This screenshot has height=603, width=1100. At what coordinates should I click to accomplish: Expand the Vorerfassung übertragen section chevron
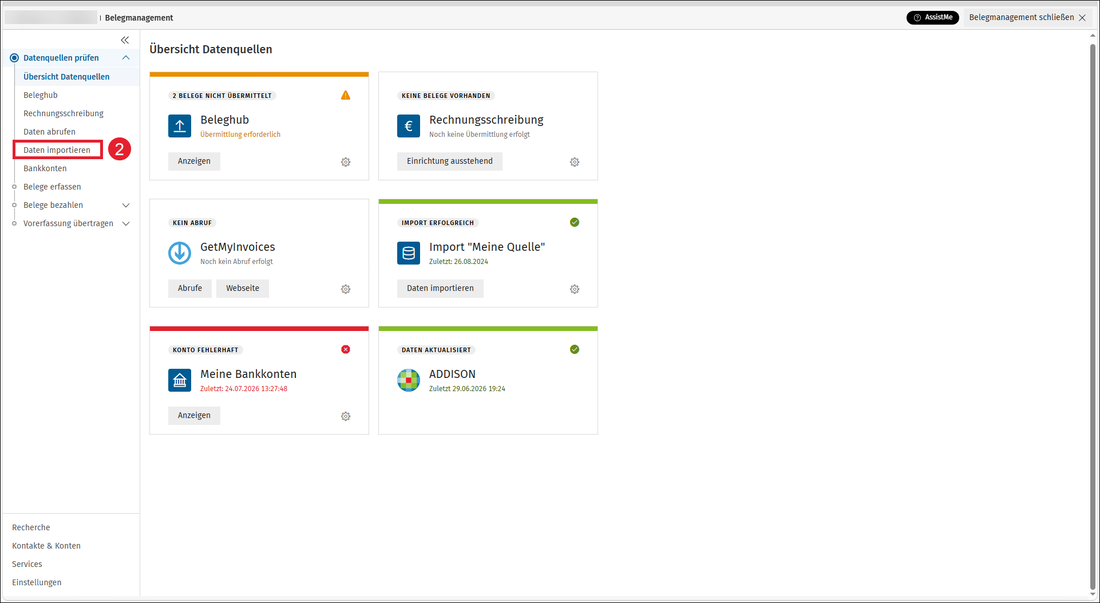(x=126, y=224)
